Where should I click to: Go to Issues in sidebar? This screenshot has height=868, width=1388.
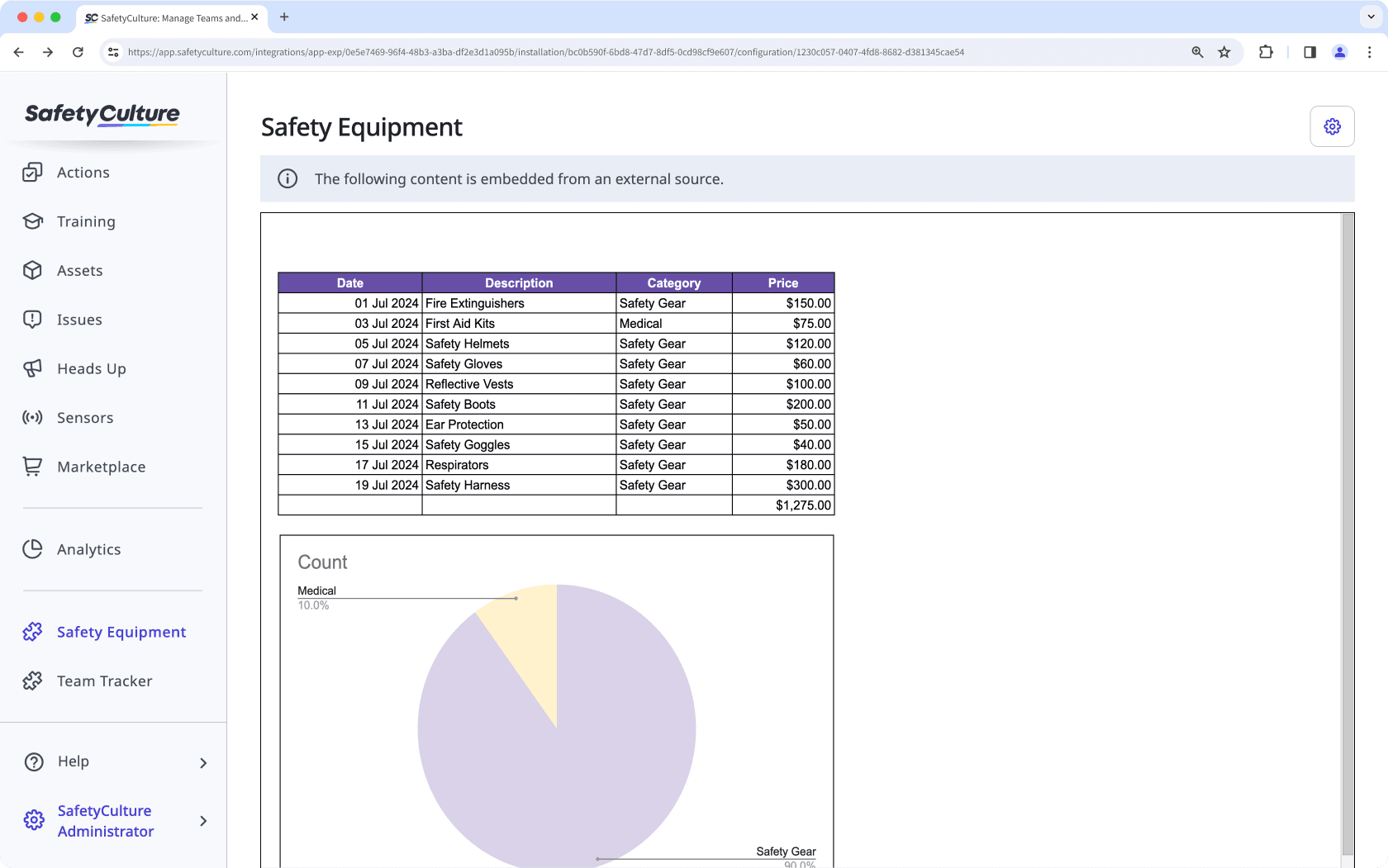pos(79,320)
